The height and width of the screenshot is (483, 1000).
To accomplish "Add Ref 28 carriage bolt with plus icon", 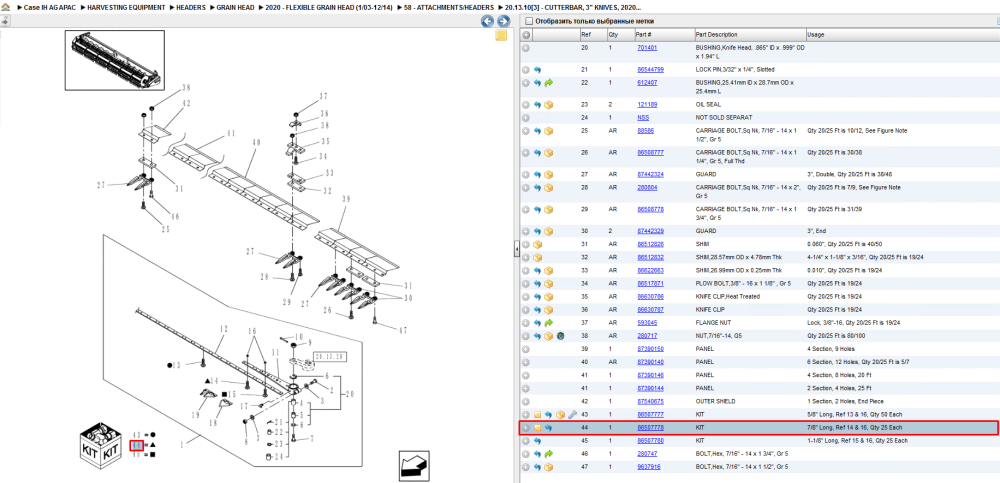I will click(526, 188).
